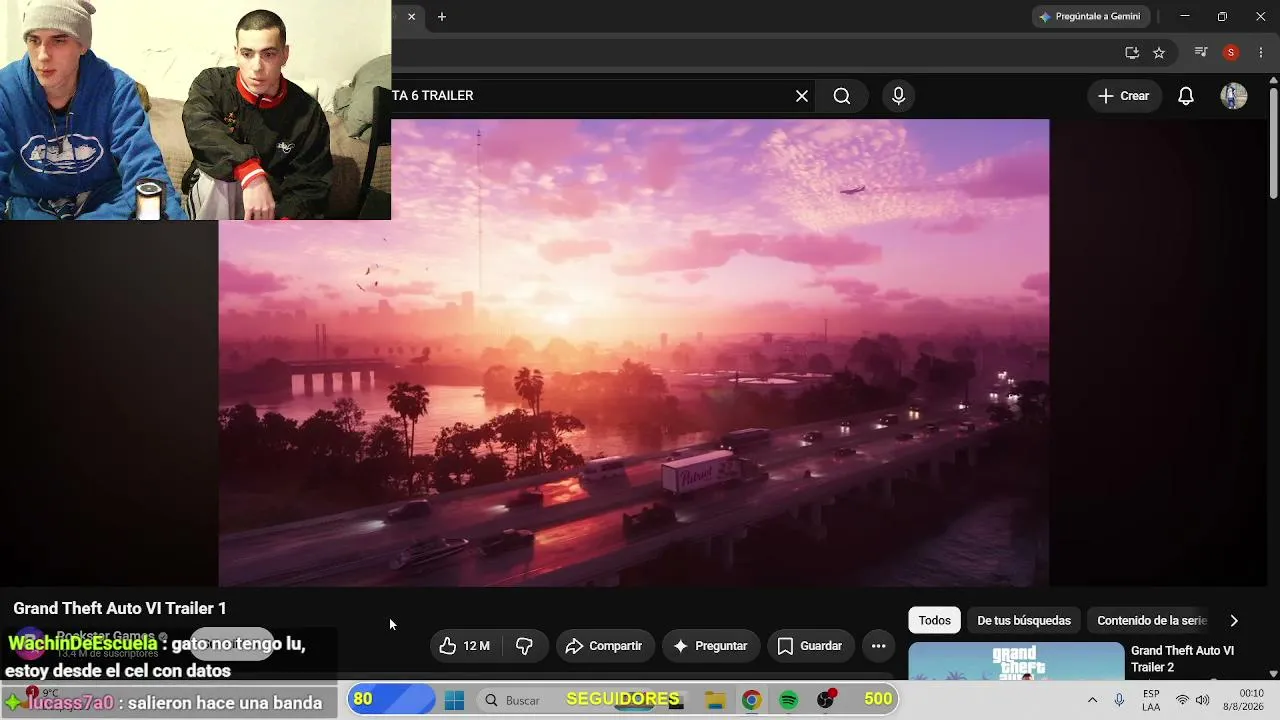Image resolution: width=1280 pixels, height=720 pixels.
Task: Open Google Chrome from the taskbar
Action: pos(751,700)
